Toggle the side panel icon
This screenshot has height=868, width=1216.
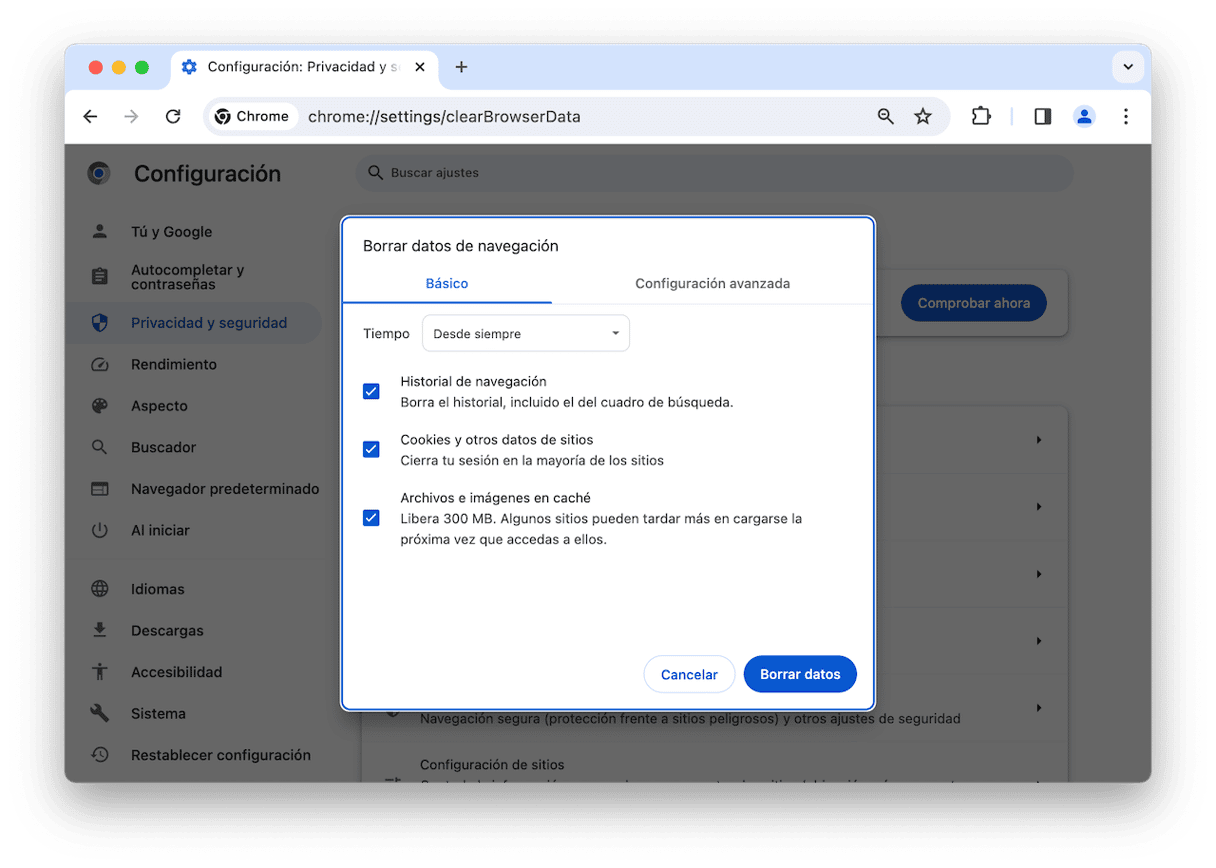[x=1043, y=117]
